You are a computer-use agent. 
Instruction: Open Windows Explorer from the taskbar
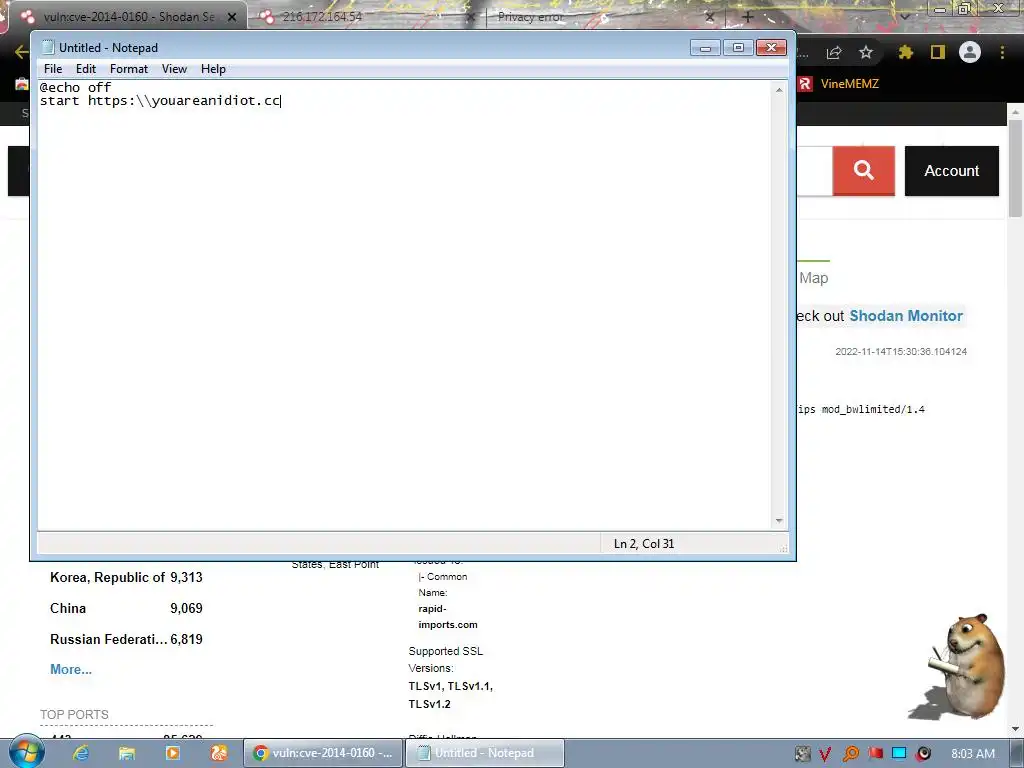(x=126, y=753)
